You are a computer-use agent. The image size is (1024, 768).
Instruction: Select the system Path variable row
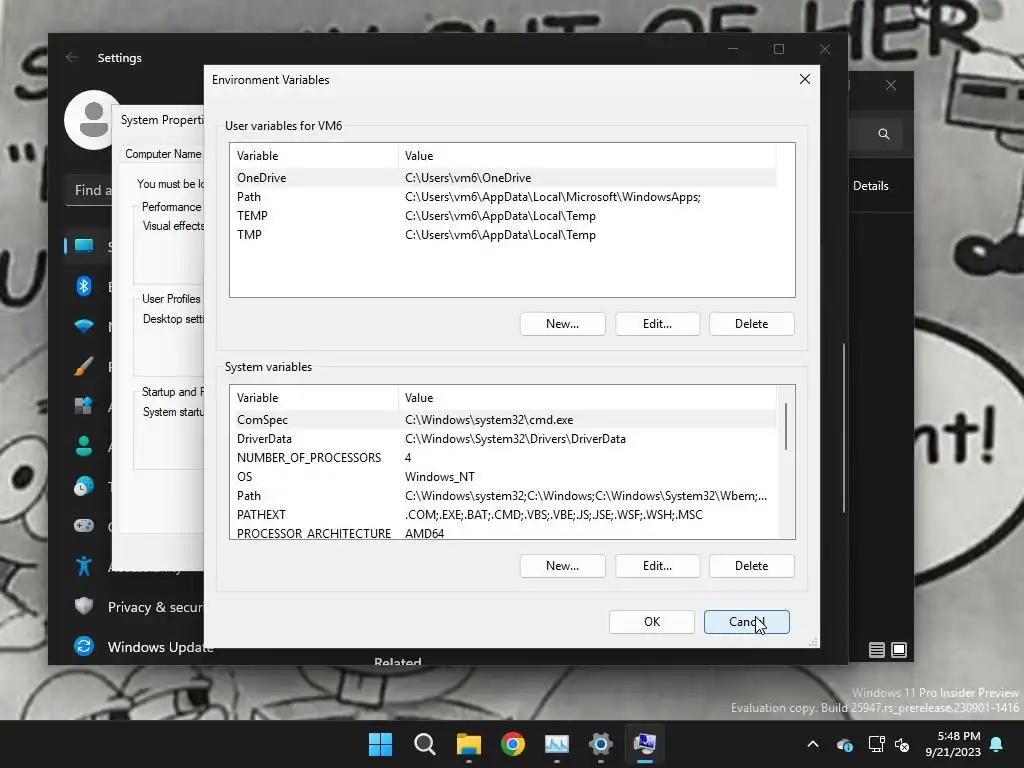coord(504,496)
